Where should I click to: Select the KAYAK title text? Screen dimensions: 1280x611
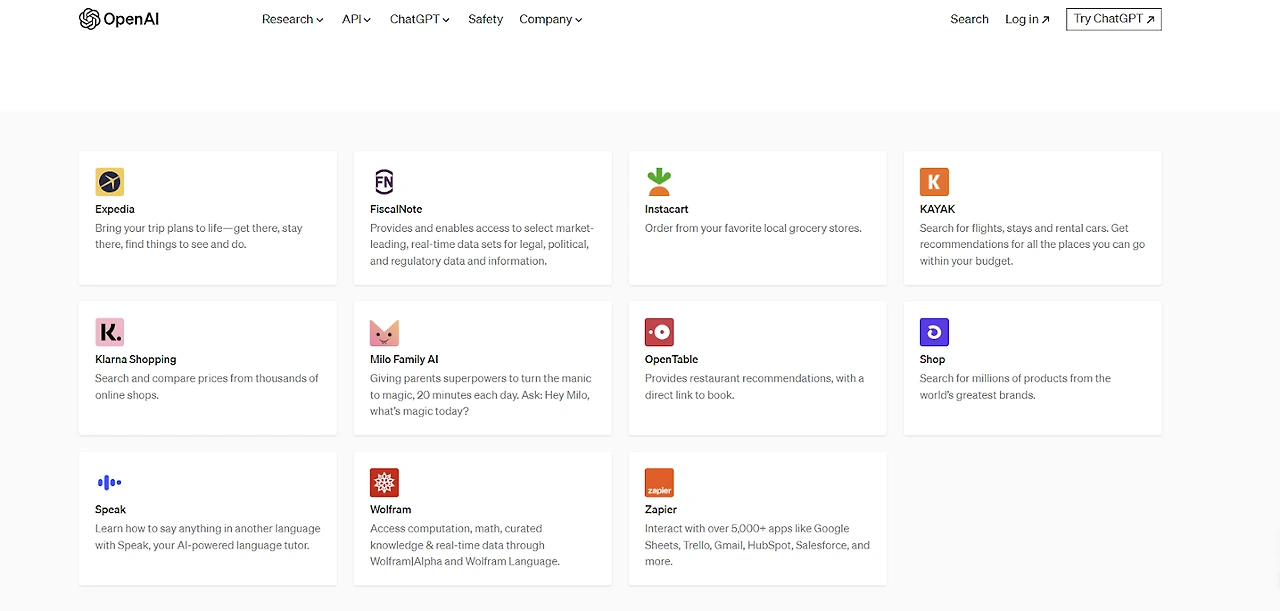coord(937,209)
